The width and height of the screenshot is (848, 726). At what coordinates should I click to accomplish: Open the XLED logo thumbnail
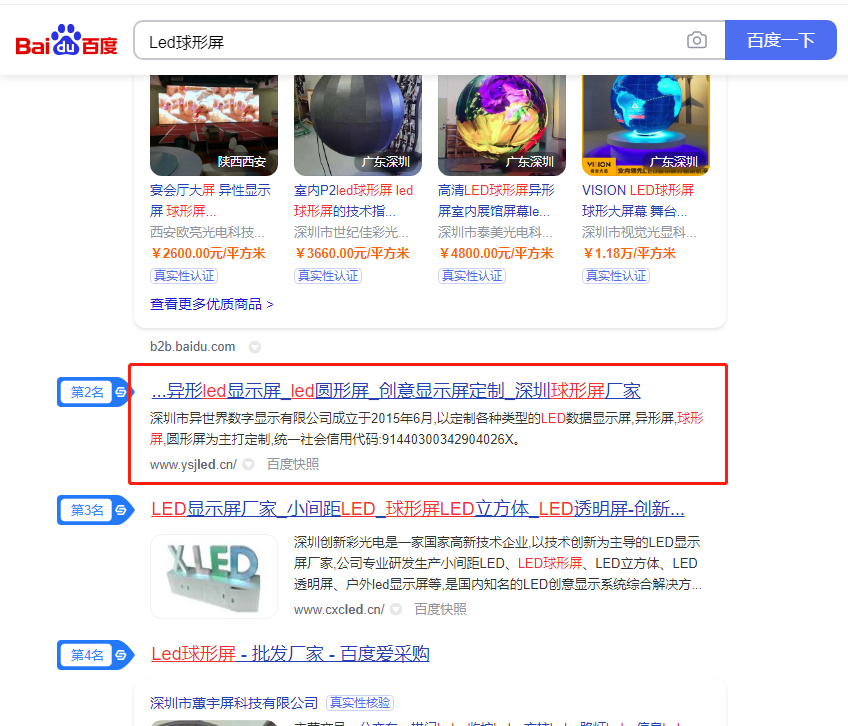tap(214, 577)
